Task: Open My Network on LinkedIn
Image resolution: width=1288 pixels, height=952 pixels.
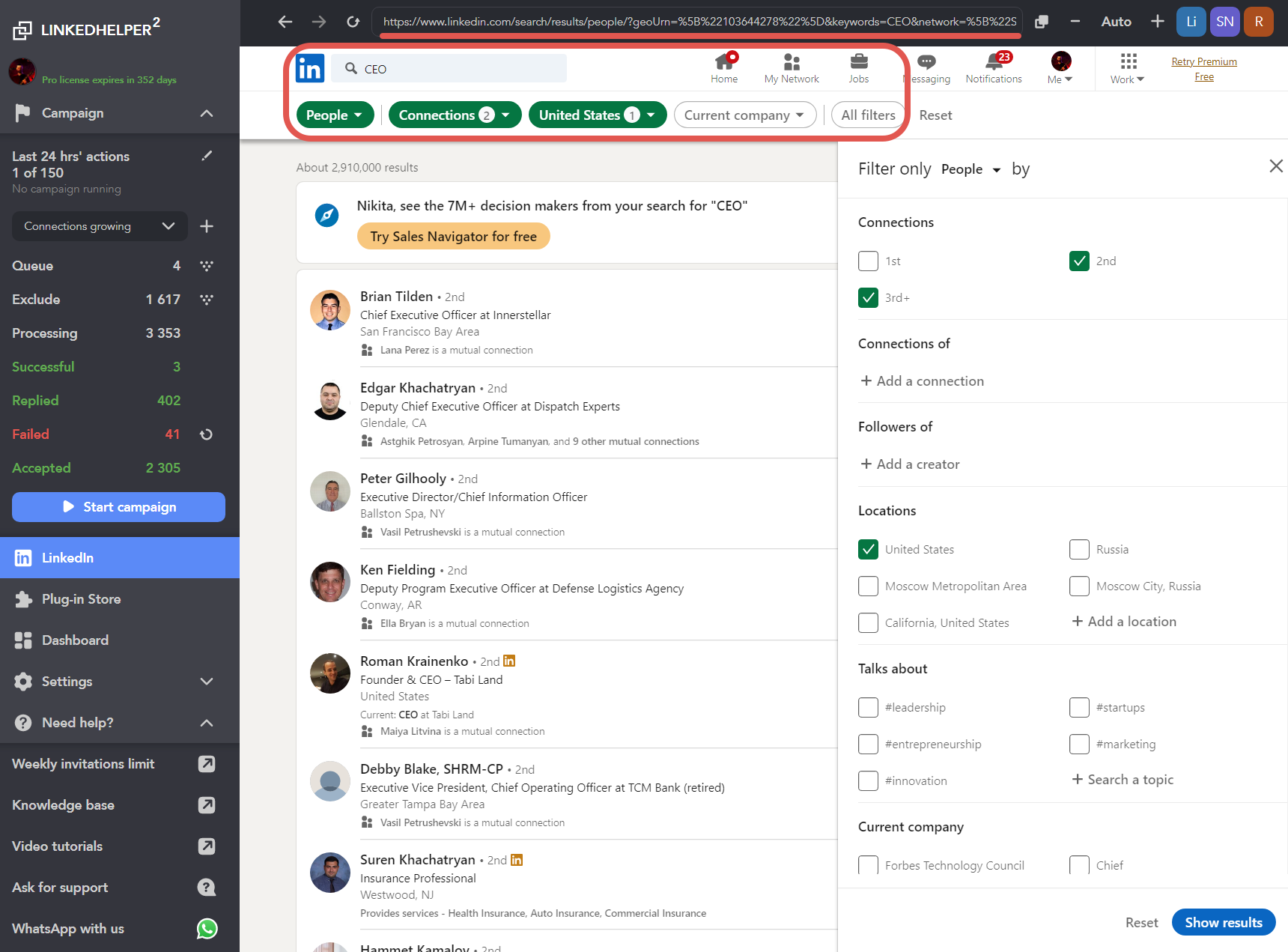Action: [791, 68]
